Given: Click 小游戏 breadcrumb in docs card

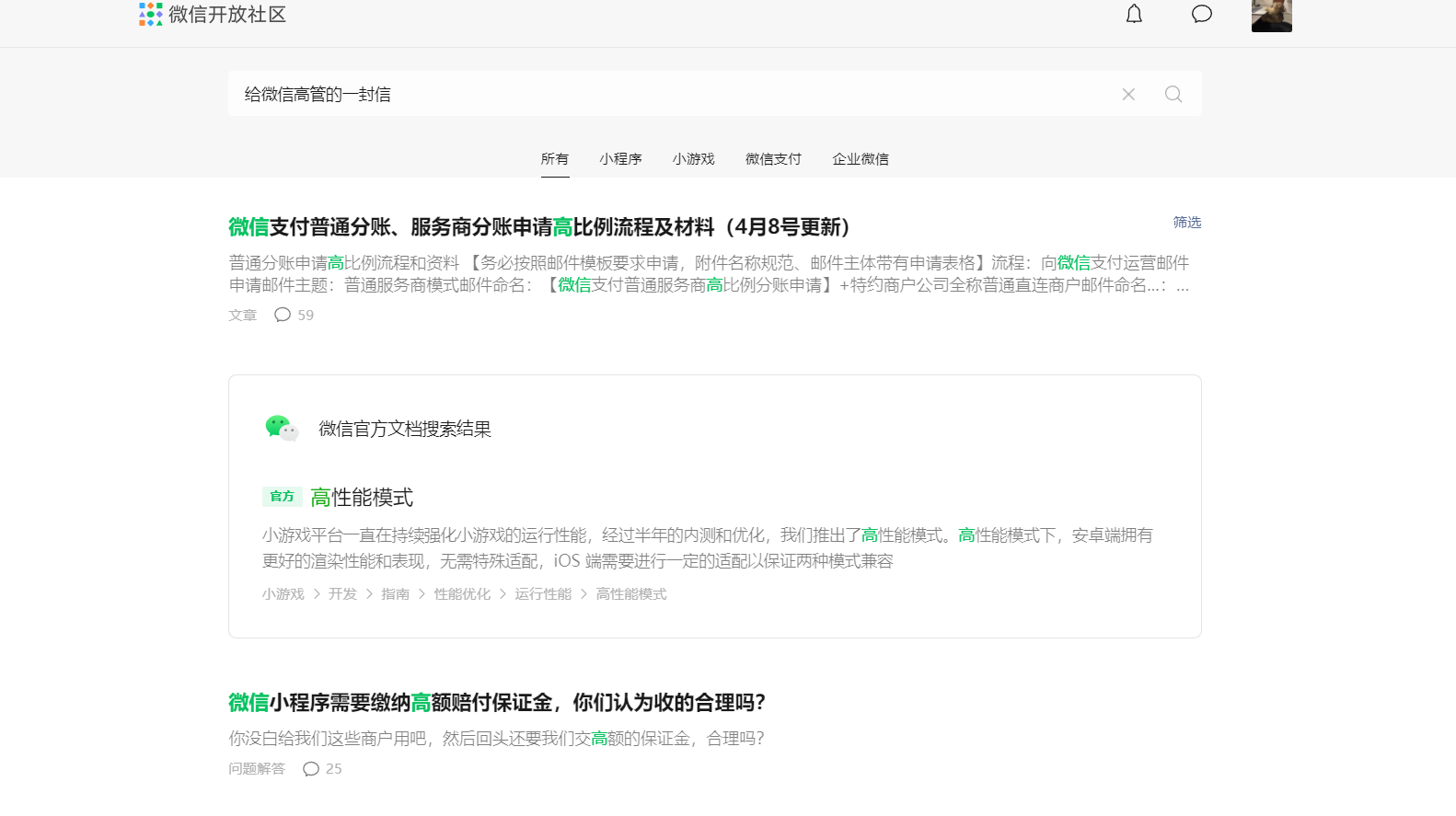Looking at the screenshot, I should (x=283, y=594).
